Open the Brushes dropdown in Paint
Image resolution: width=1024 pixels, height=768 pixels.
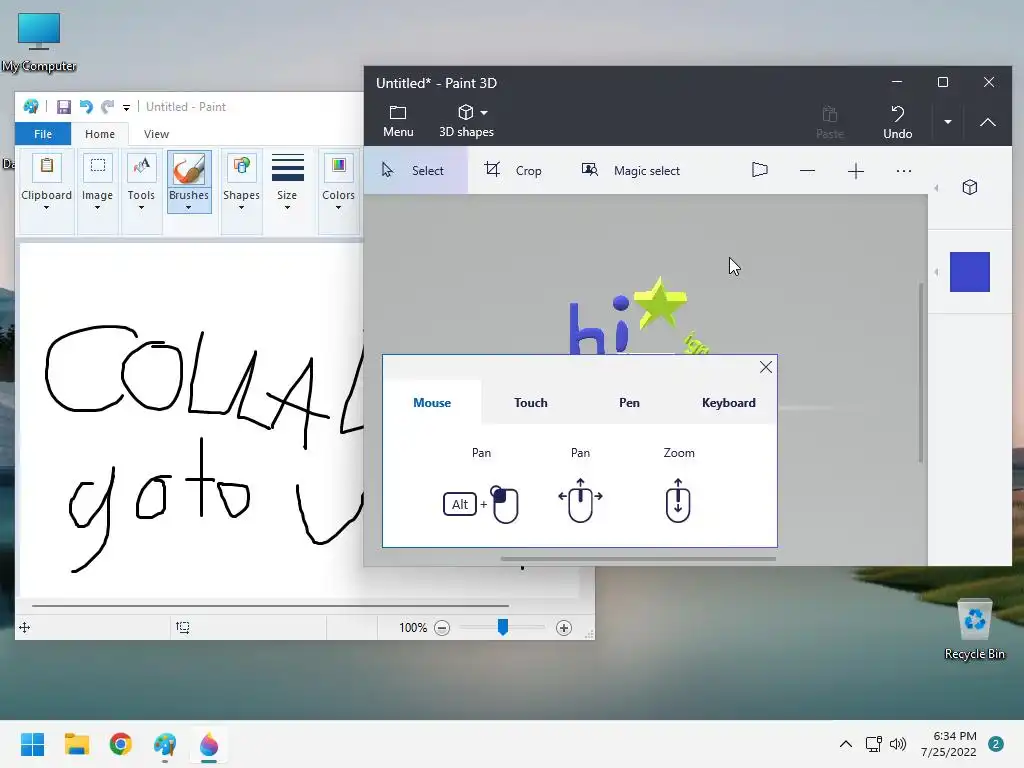(189, 199)
